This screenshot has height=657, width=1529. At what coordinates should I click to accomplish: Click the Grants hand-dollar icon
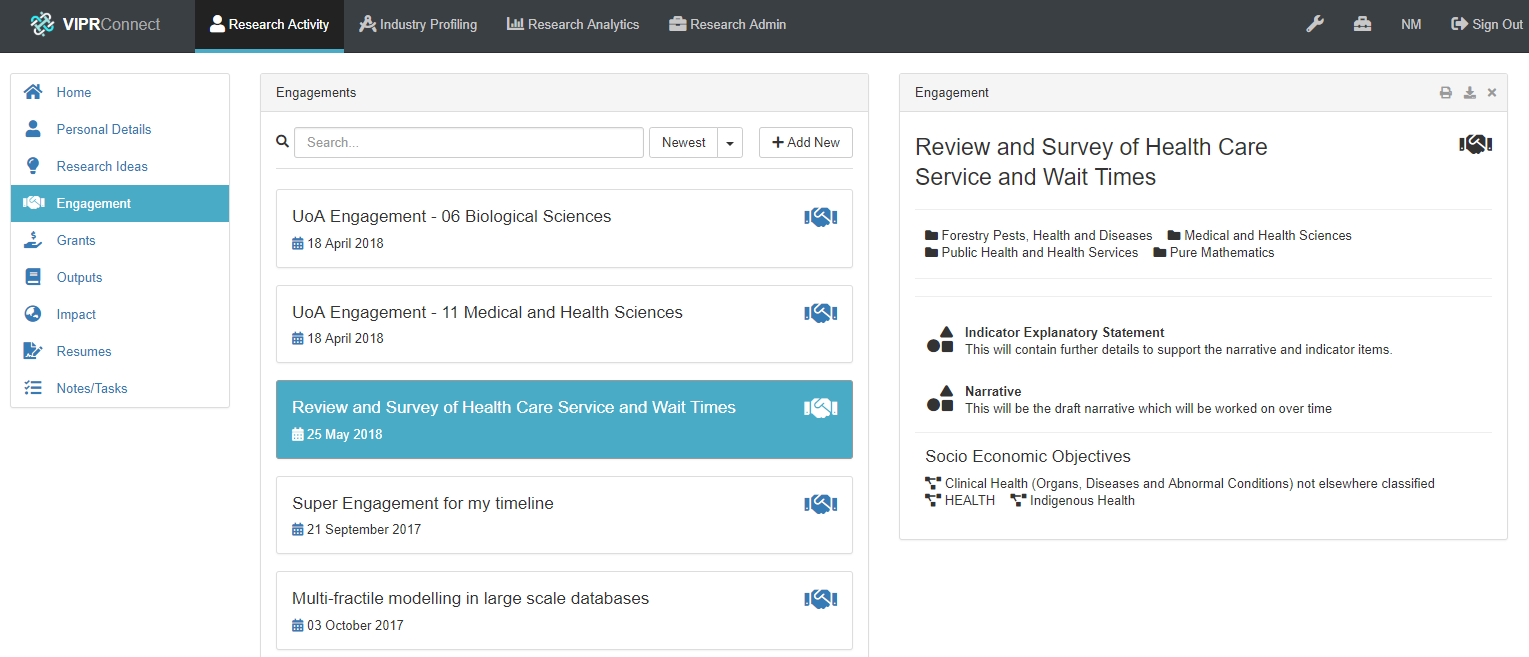tap(33, 240)
